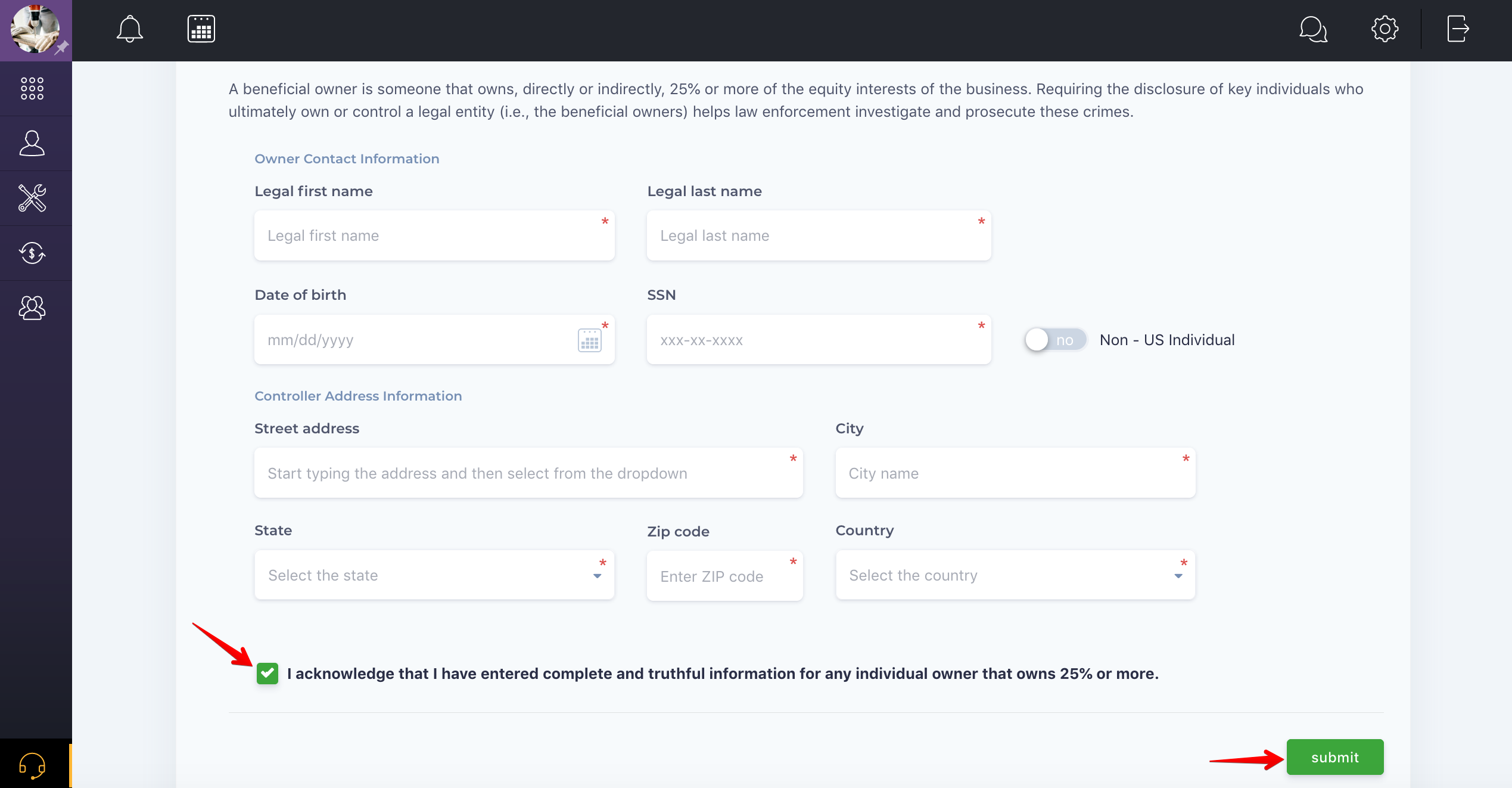Open the chat messages icon
The image size is (1512, 788).
[x=1313, y=29]
